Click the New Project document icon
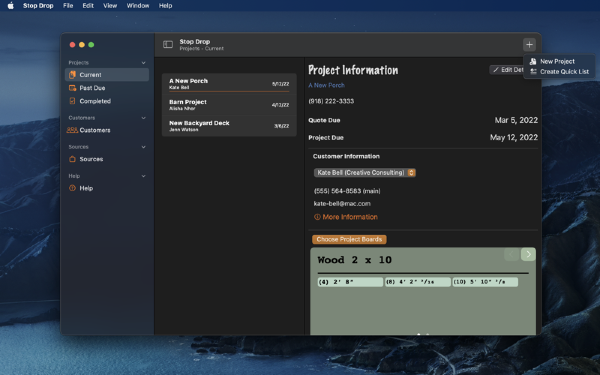The image size is (600, 375). (533, 61)
